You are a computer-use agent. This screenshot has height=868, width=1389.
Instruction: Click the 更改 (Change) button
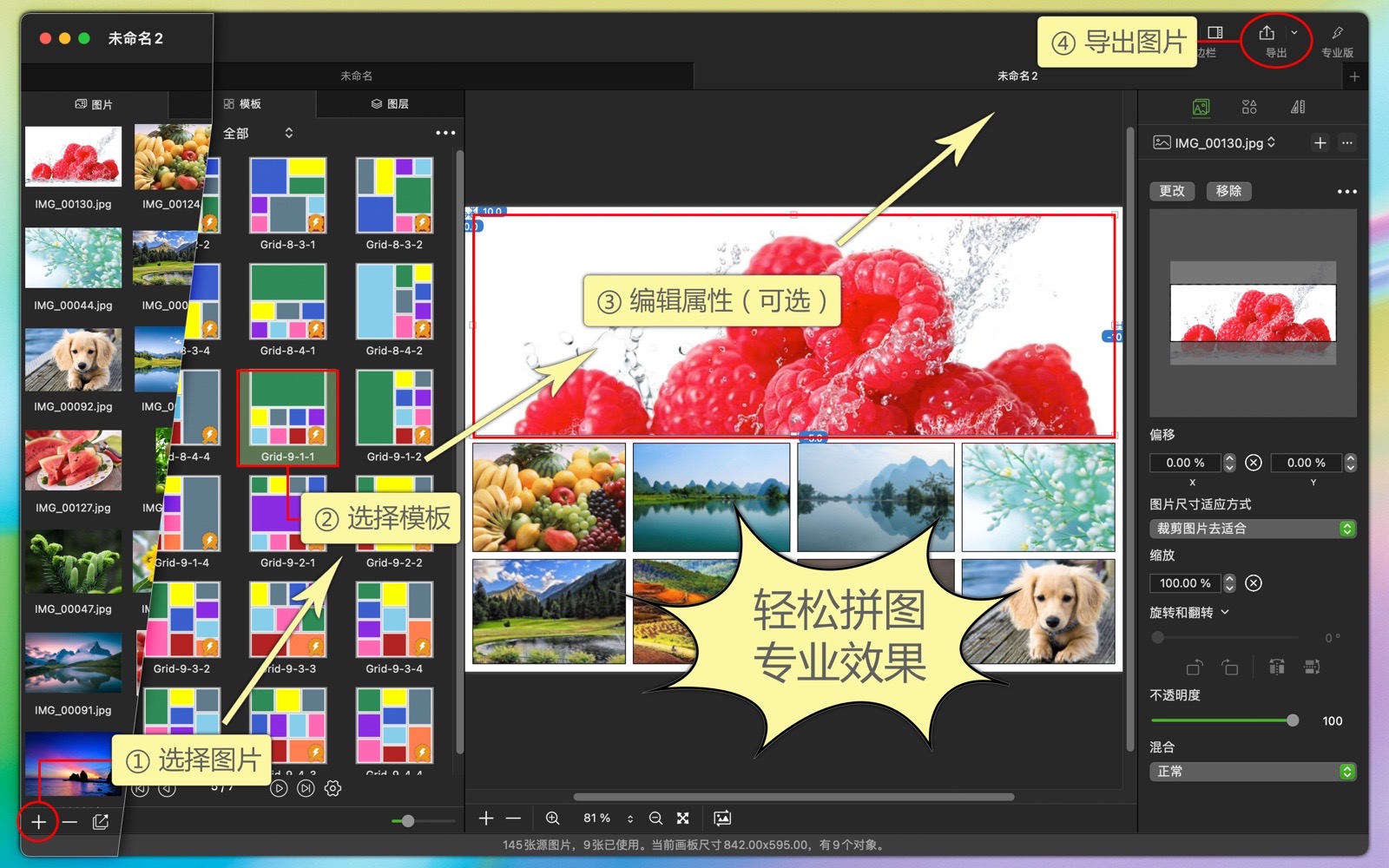1172,191
